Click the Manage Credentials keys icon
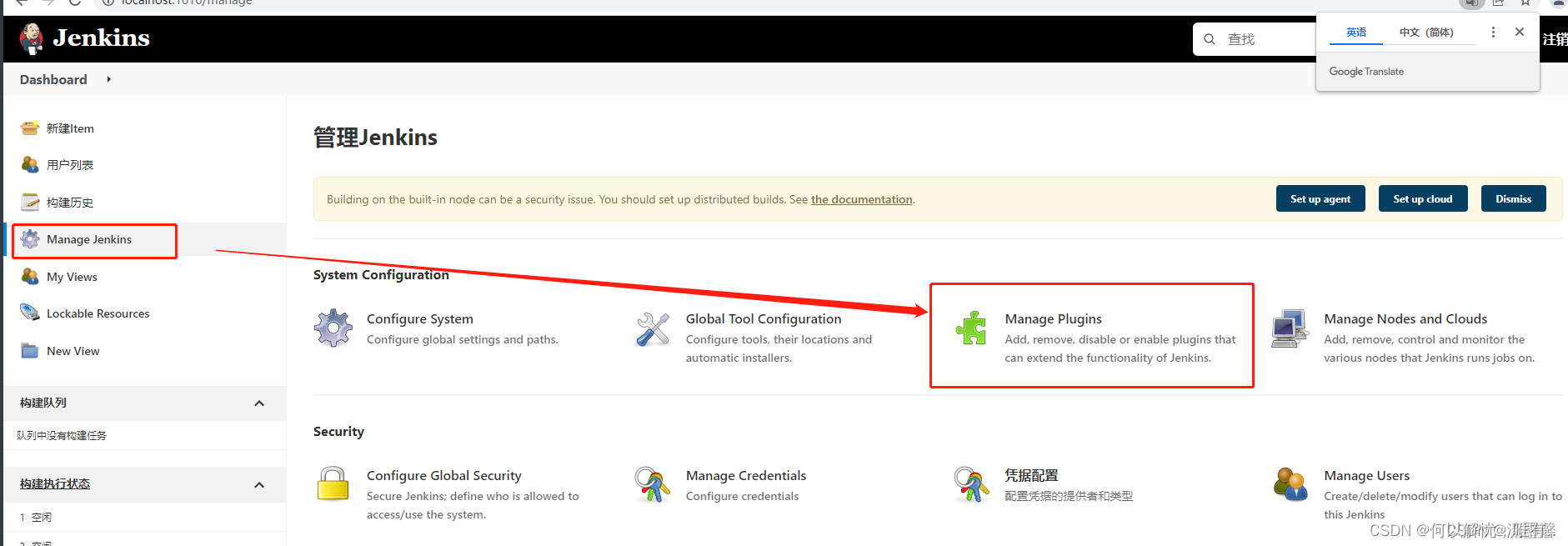The width and height of the screenshot is (1568, 546). click(x=653, y=484)
